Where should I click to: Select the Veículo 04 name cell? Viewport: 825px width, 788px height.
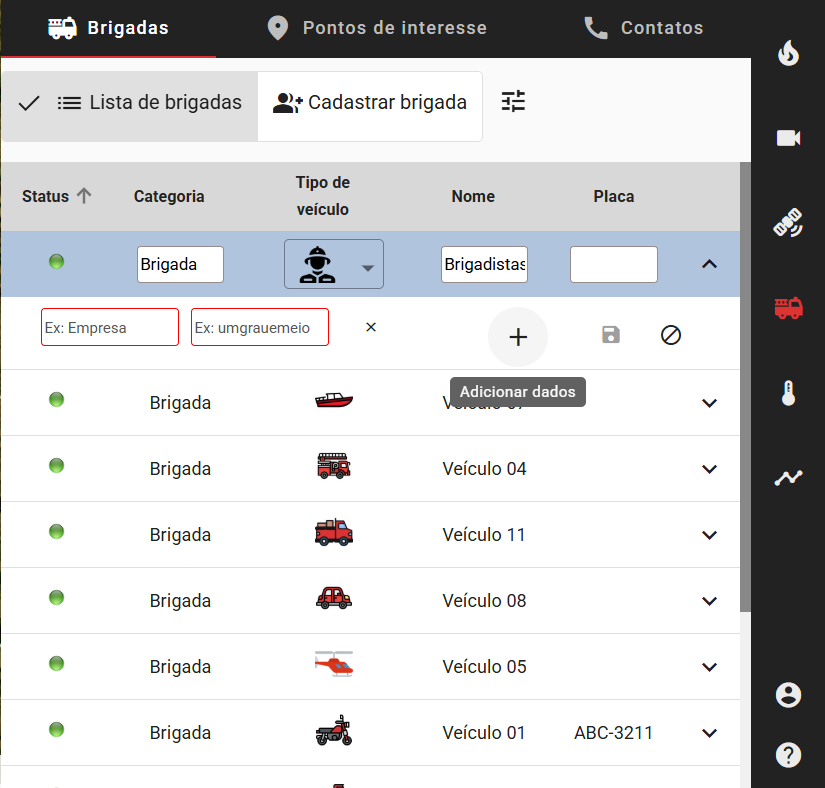[x=484, y=469]
